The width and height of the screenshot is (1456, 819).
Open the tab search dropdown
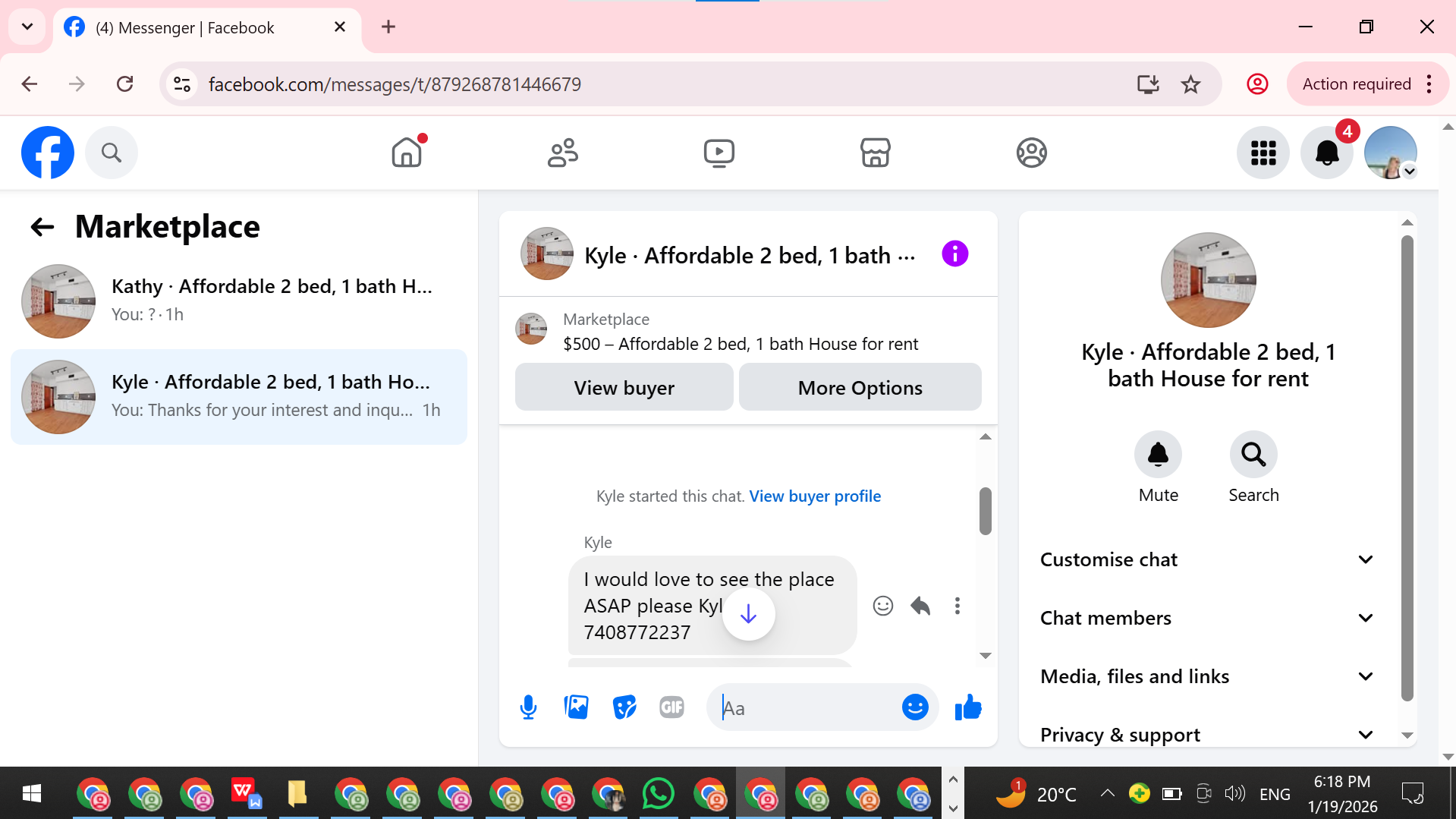click(27, 27)
